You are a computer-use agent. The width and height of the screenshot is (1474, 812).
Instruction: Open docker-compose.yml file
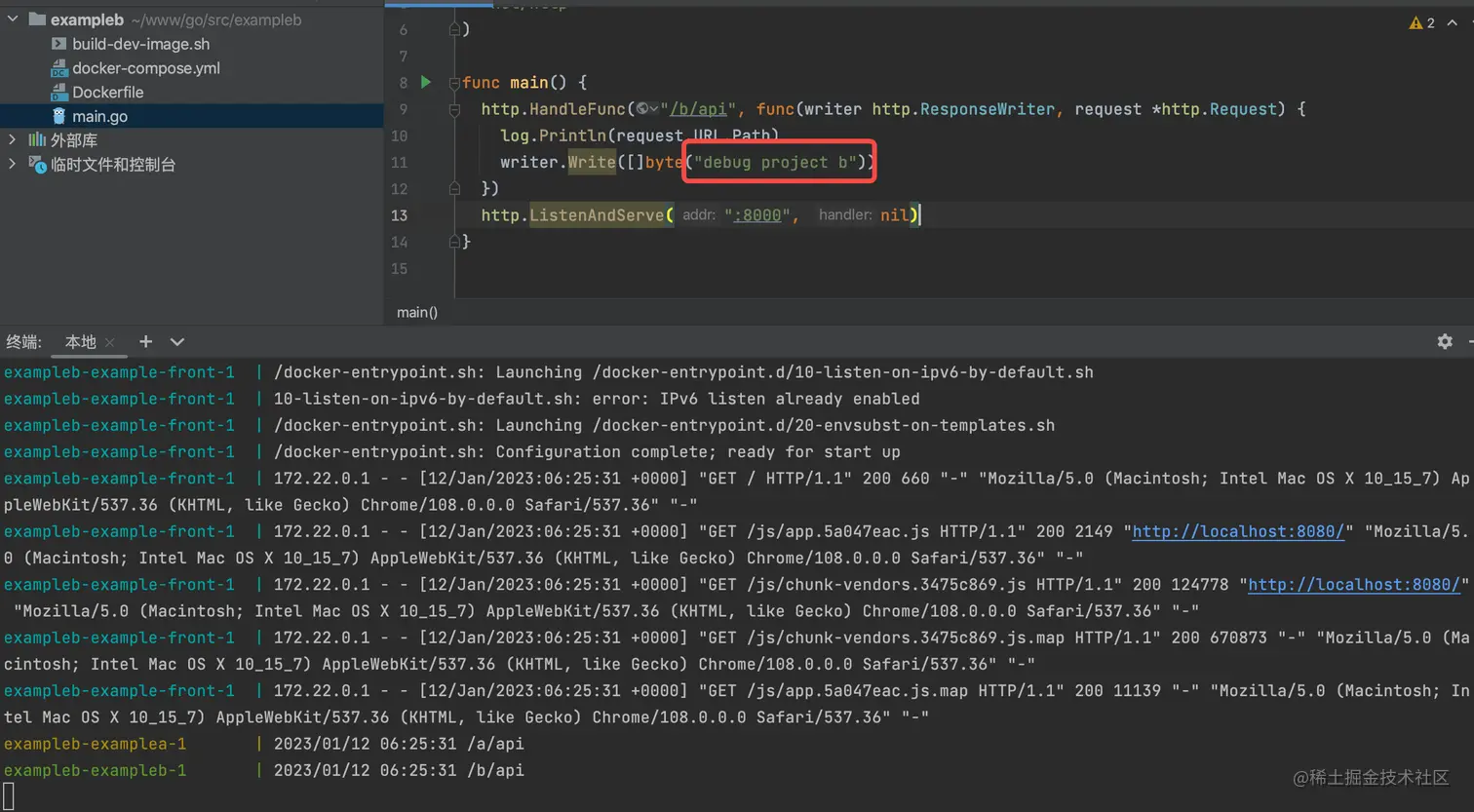pos(146,68)
